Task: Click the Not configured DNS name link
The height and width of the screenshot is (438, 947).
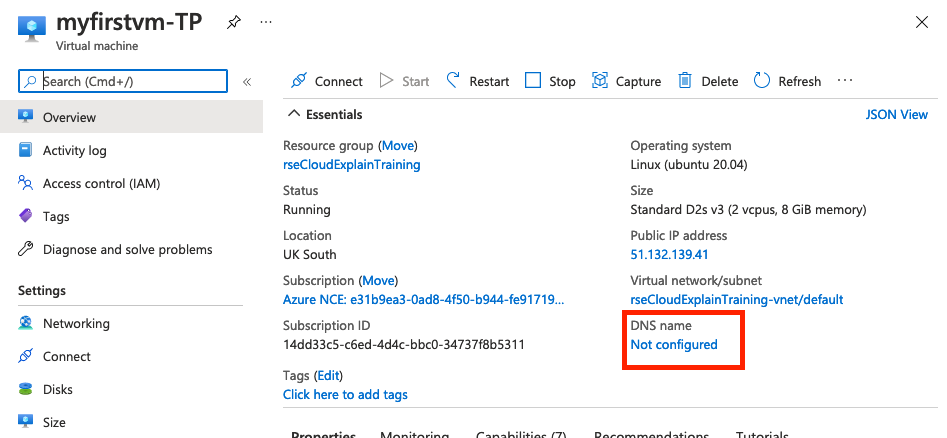Action: [674, 344]
